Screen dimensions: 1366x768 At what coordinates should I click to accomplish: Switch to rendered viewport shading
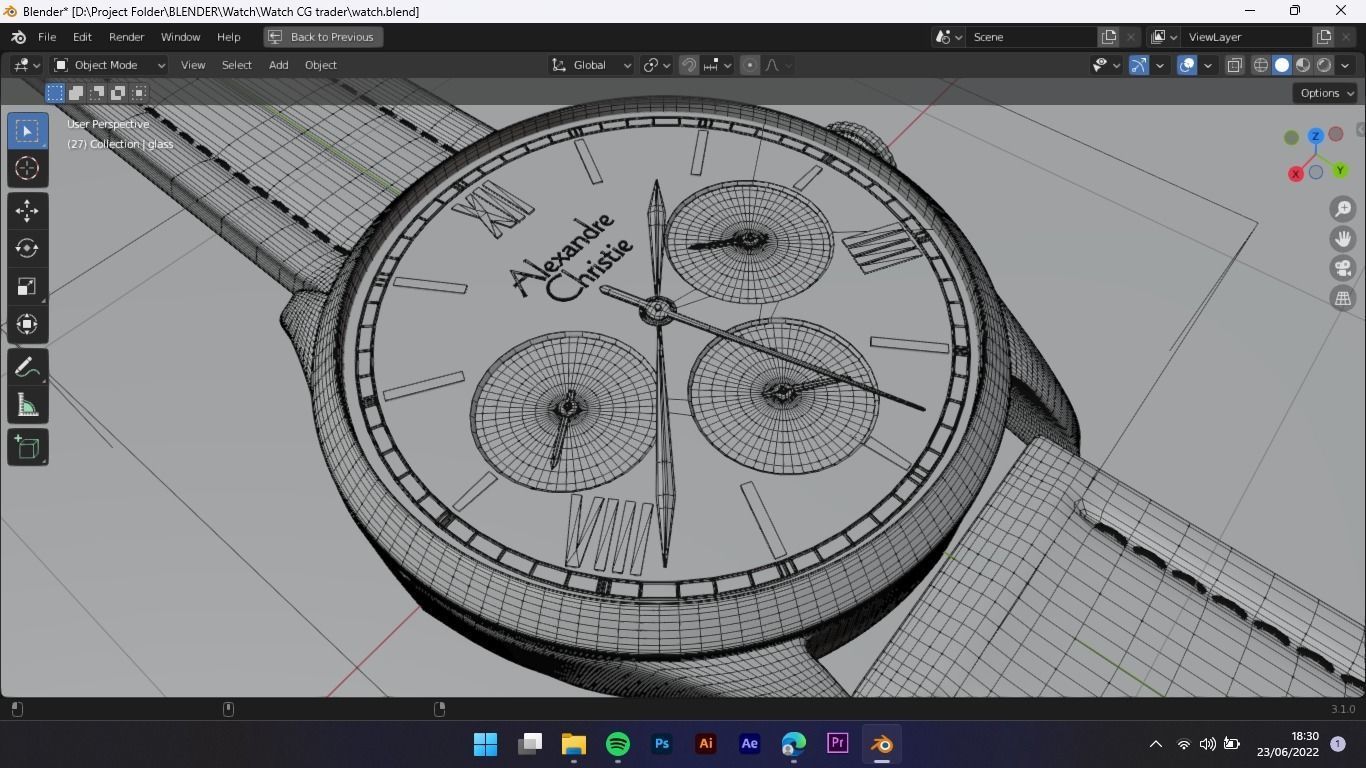pyautogui.click(x=1324, y=65)
